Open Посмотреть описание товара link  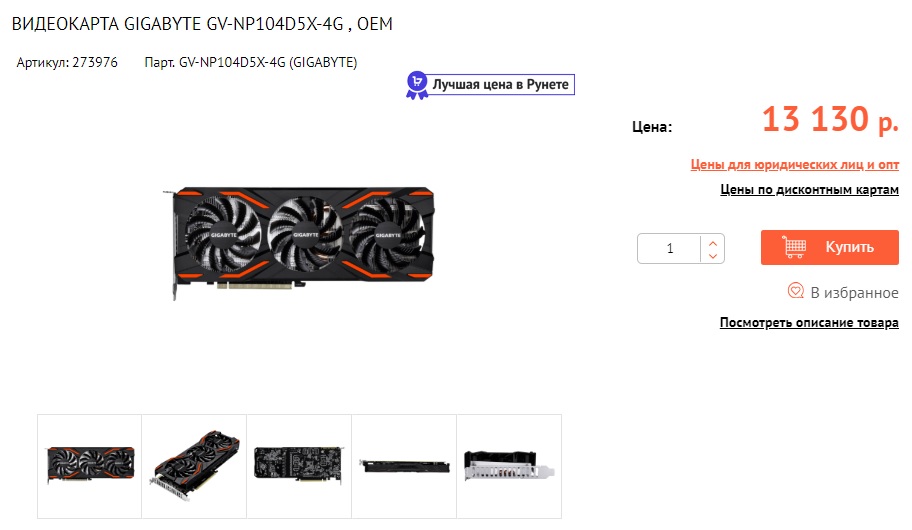(x=809, y=322)
